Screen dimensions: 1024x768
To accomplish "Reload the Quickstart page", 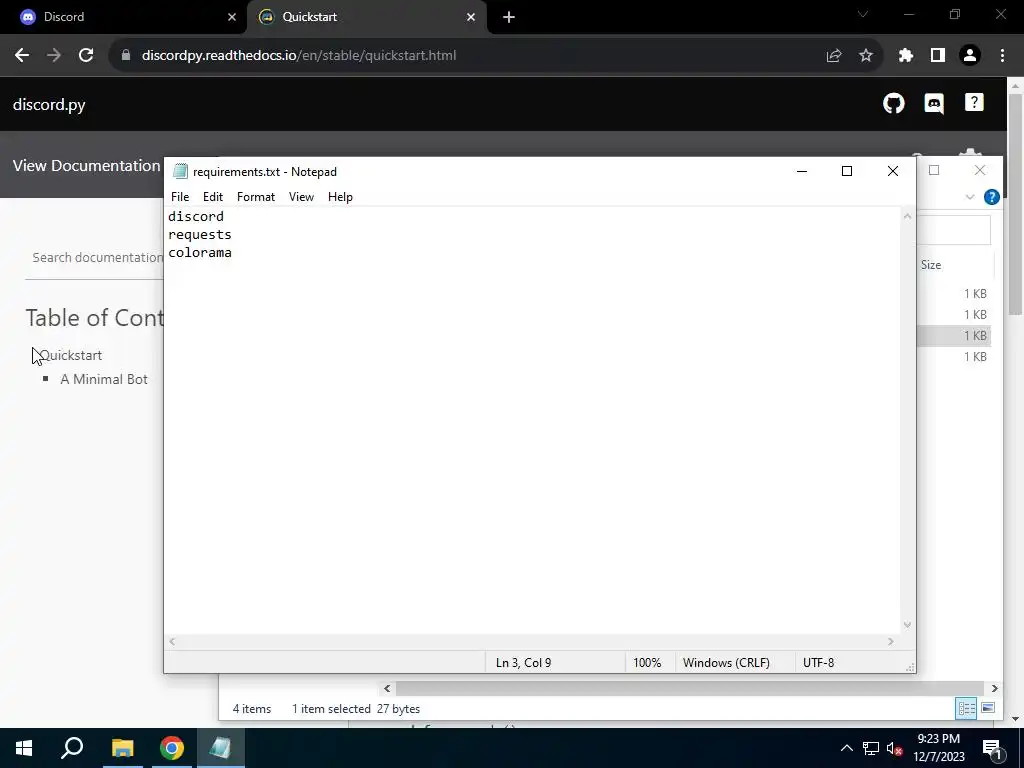I will click(x=86, y=56).
